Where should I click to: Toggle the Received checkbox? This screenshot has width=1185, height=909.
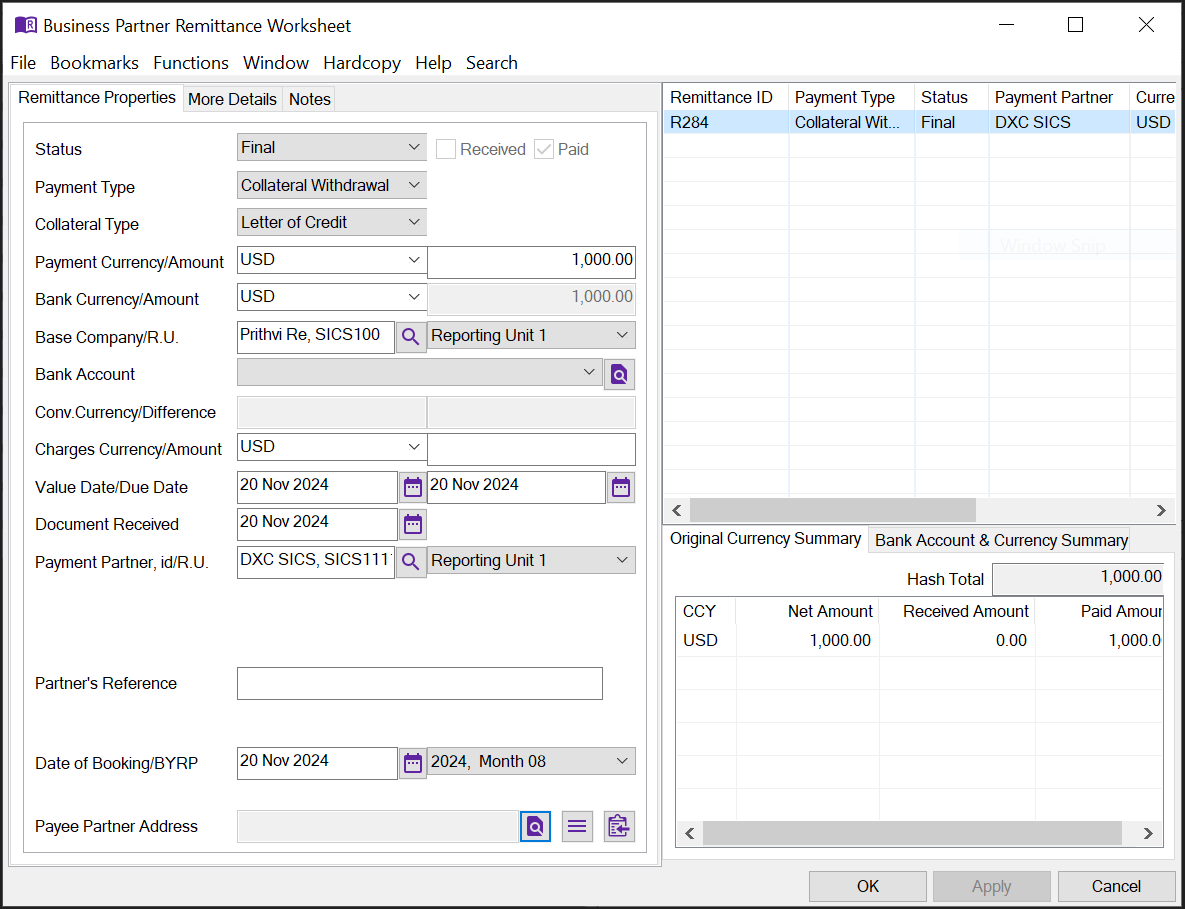tap(445, 149)
